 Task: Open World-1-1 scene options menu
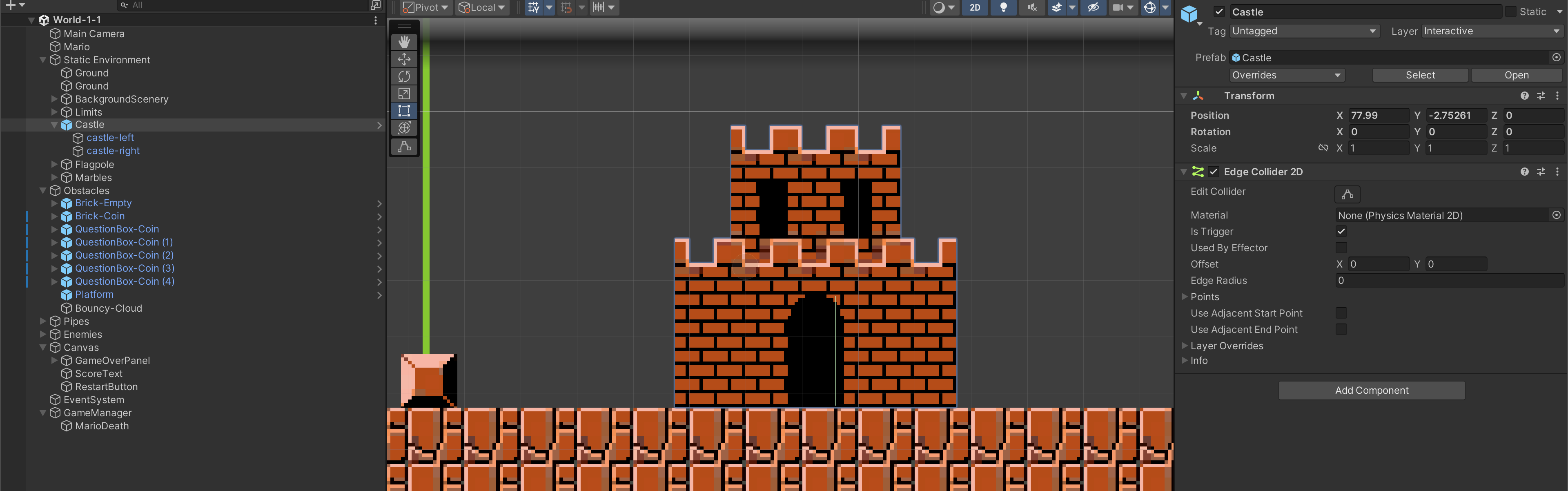[x=376, y=20]
